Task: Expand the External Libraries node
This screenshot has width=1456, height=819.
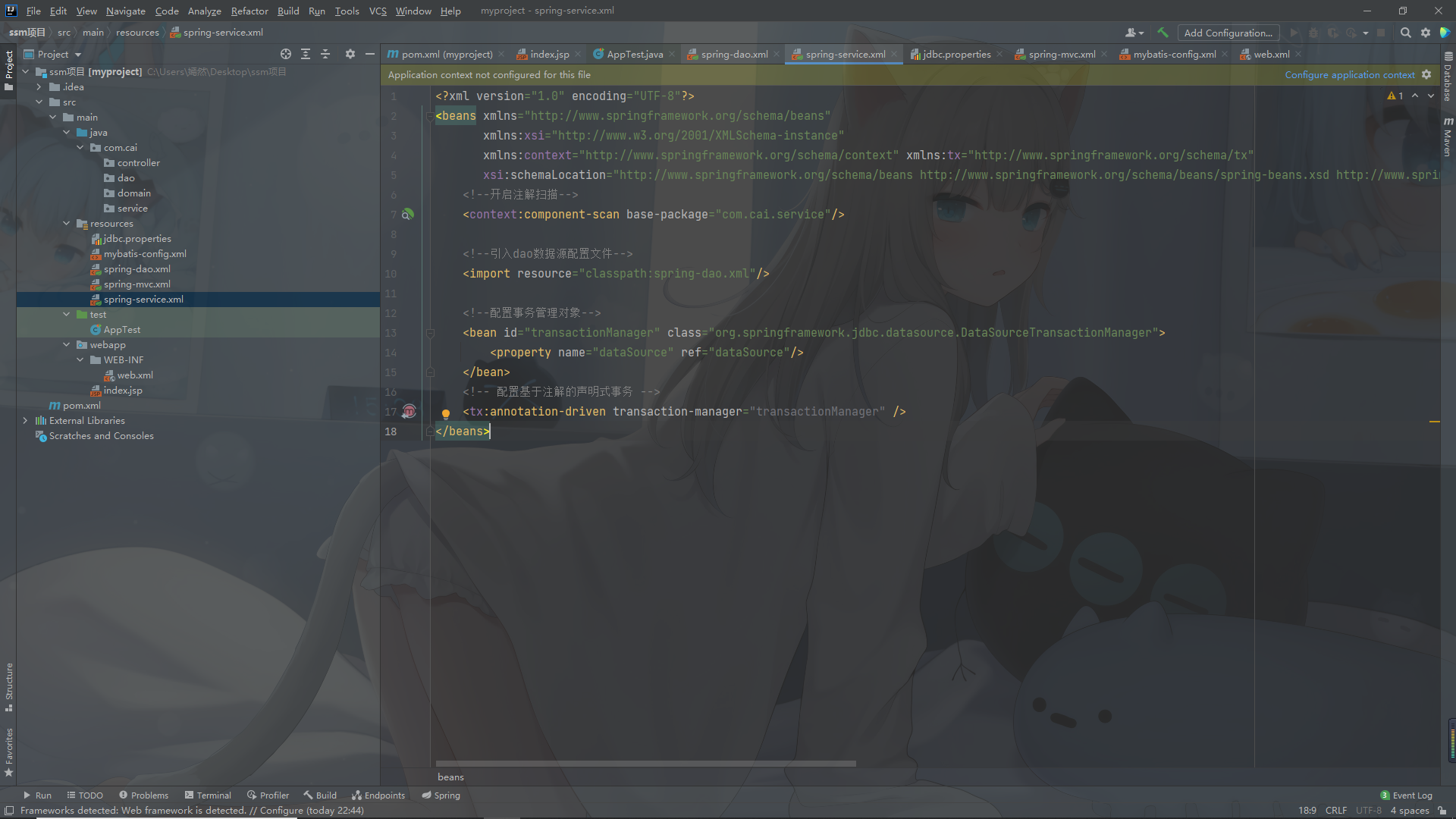Action: pos(26,420)
